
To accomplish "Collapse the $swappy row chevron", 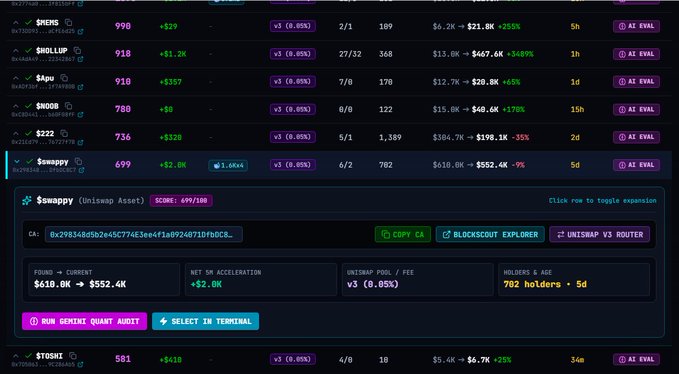I will (17, 161).
